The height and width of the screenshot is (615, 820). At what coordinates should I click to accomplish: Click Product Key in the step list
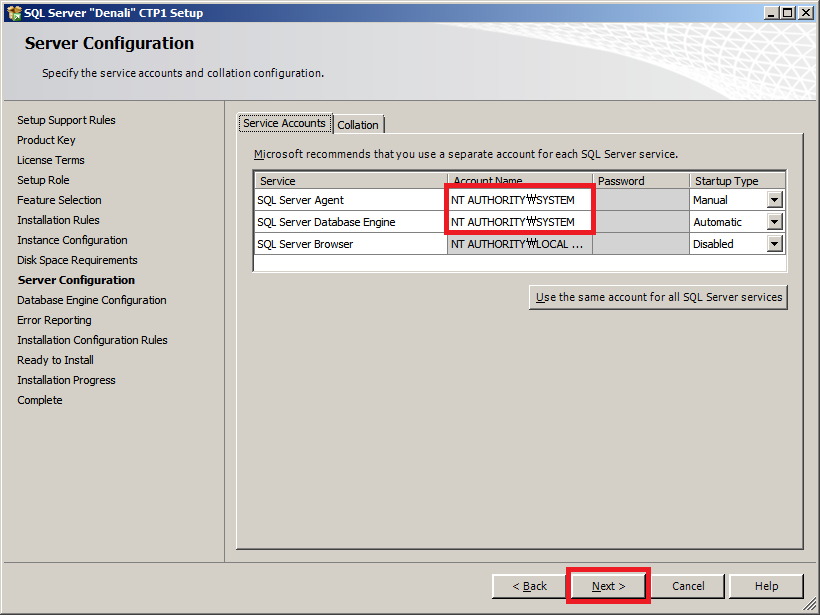pyautogui.click(x=46, y=140)
